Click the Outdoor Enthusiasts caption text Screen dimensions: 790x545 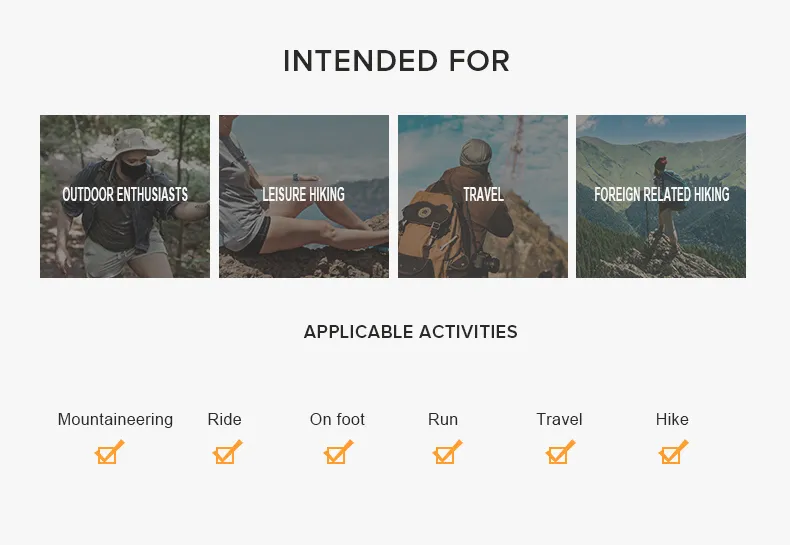tap(125, 195)
